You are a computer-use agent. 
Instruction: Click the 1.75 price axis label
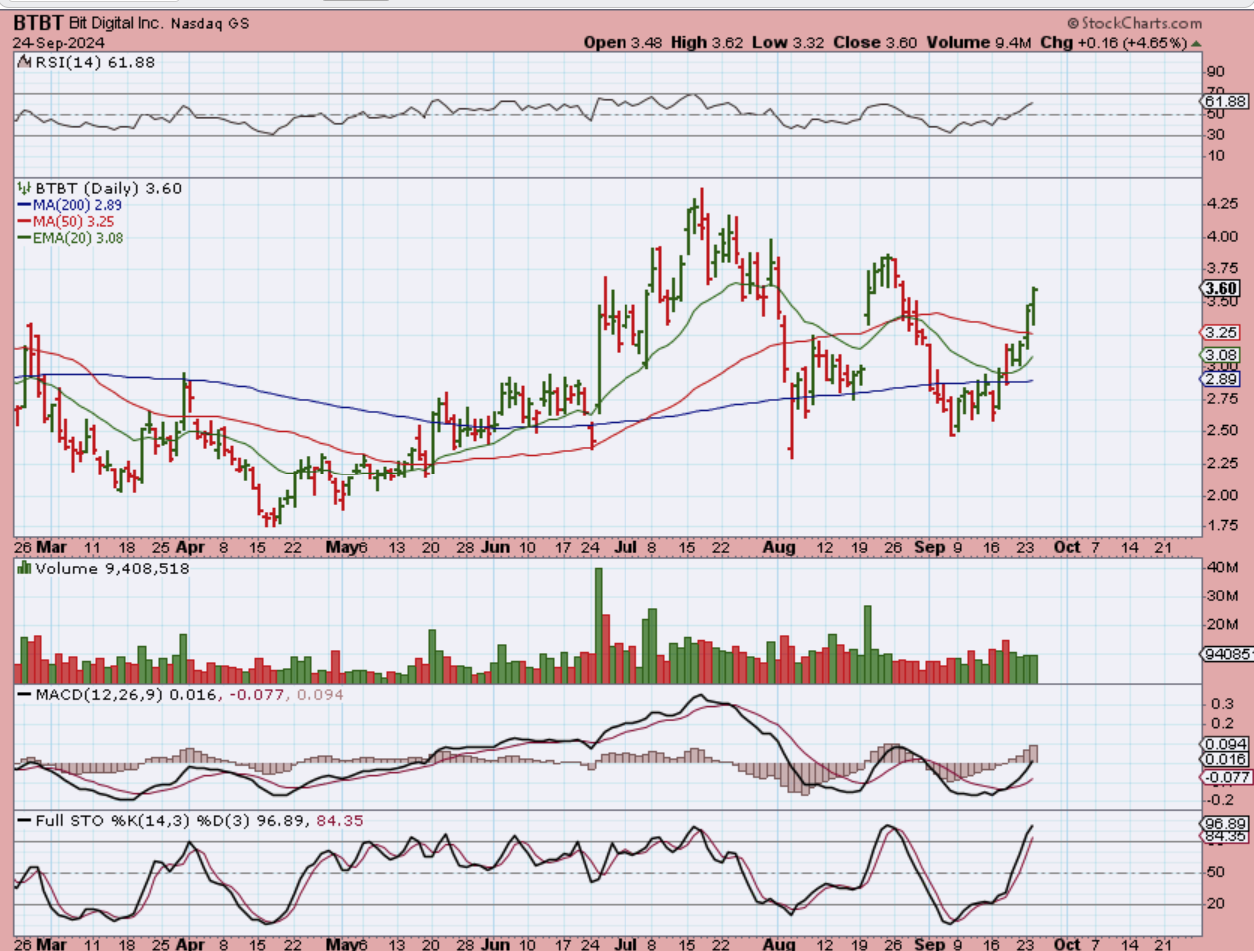(x=1222, y=525)
